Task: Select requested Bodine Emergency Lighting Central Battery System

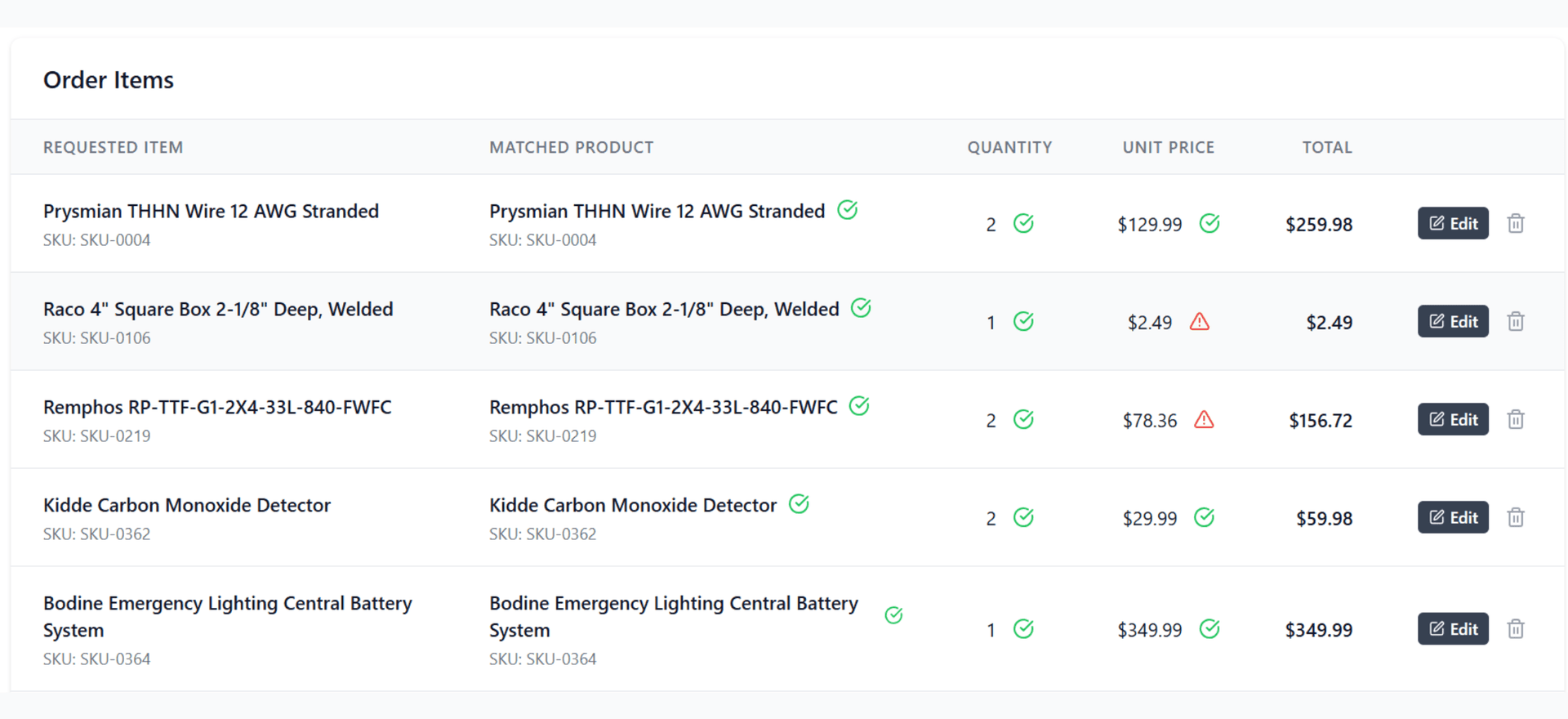Action: [x=228, y=617]
